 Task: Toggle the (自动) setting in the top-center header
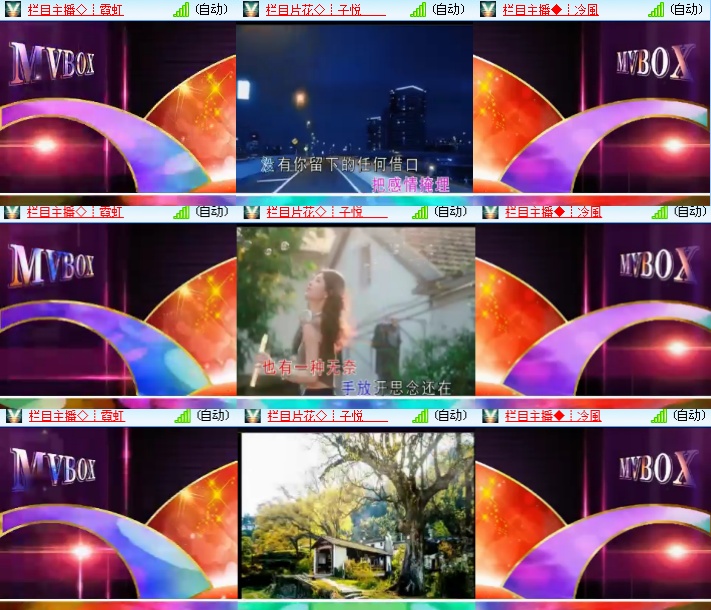tap(448, 10)
